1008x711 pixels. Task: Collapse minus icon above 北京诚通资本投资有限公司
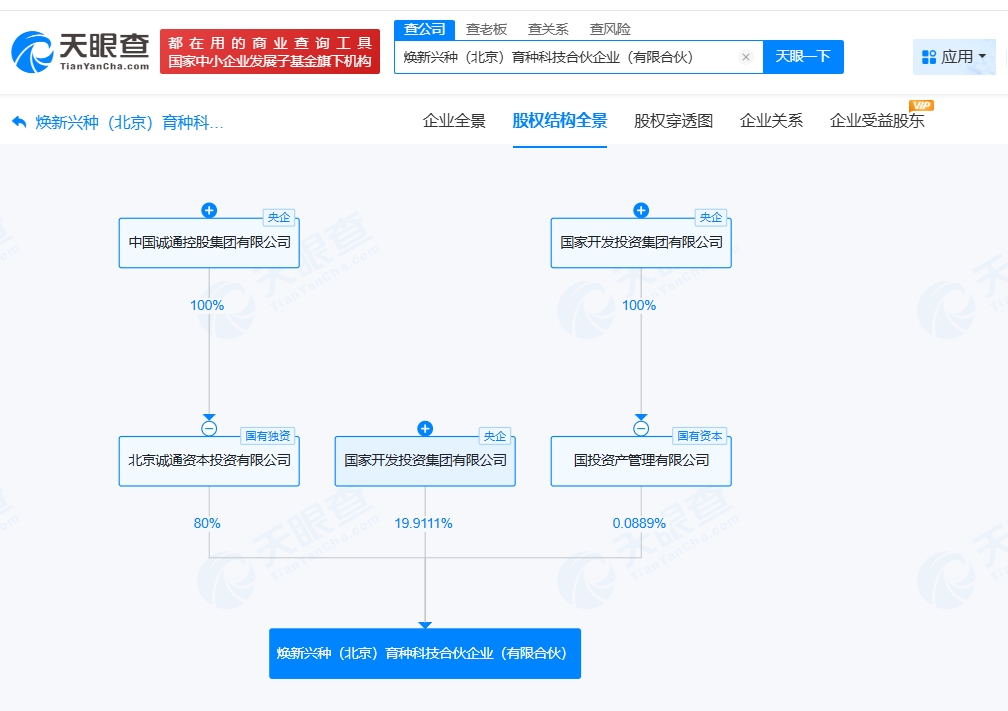209,428
